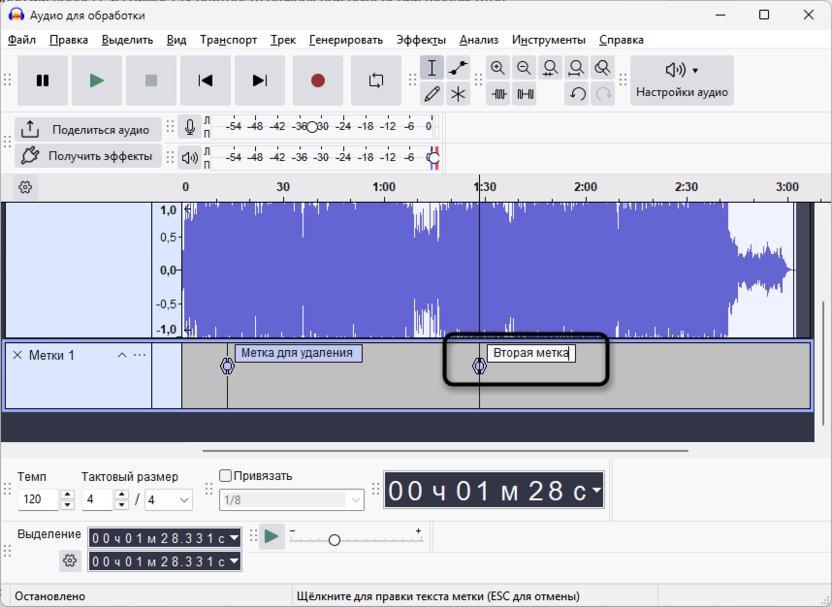Select the Envelope tool

coord(458,68)
